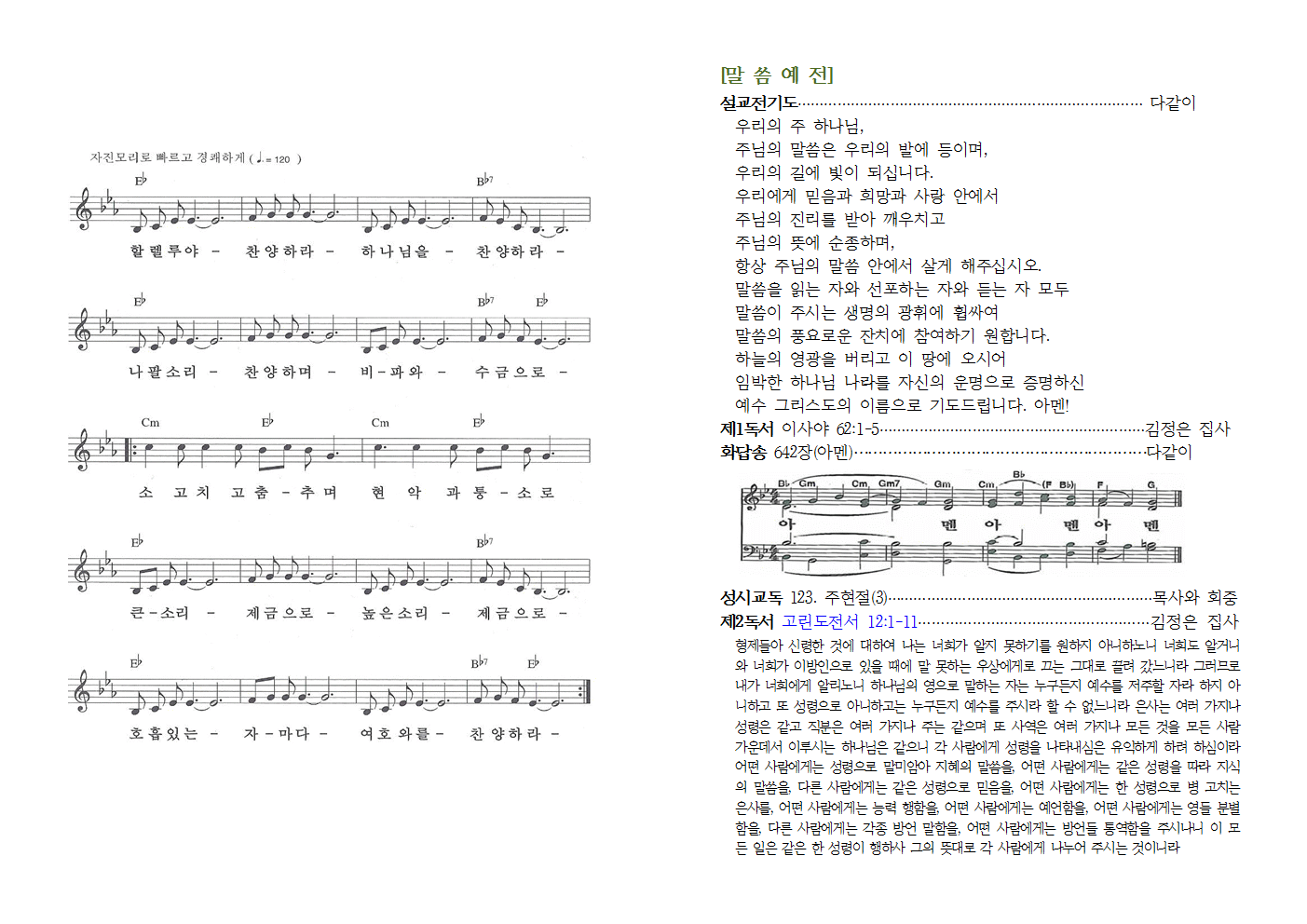This screenshot has height=924, width=1307.
Task: Click the lyric "비-파와"
Action: tap(391, 372)
